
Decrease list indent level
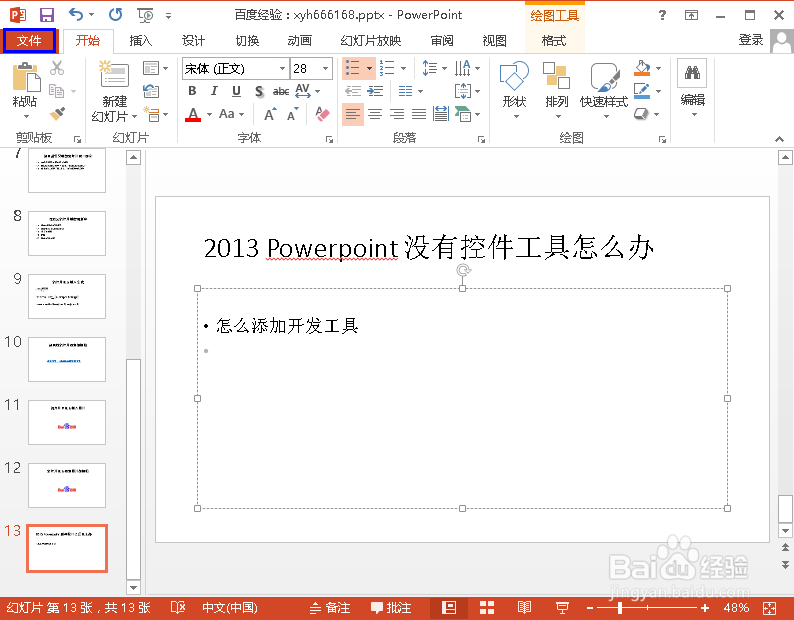pos(353,91)
